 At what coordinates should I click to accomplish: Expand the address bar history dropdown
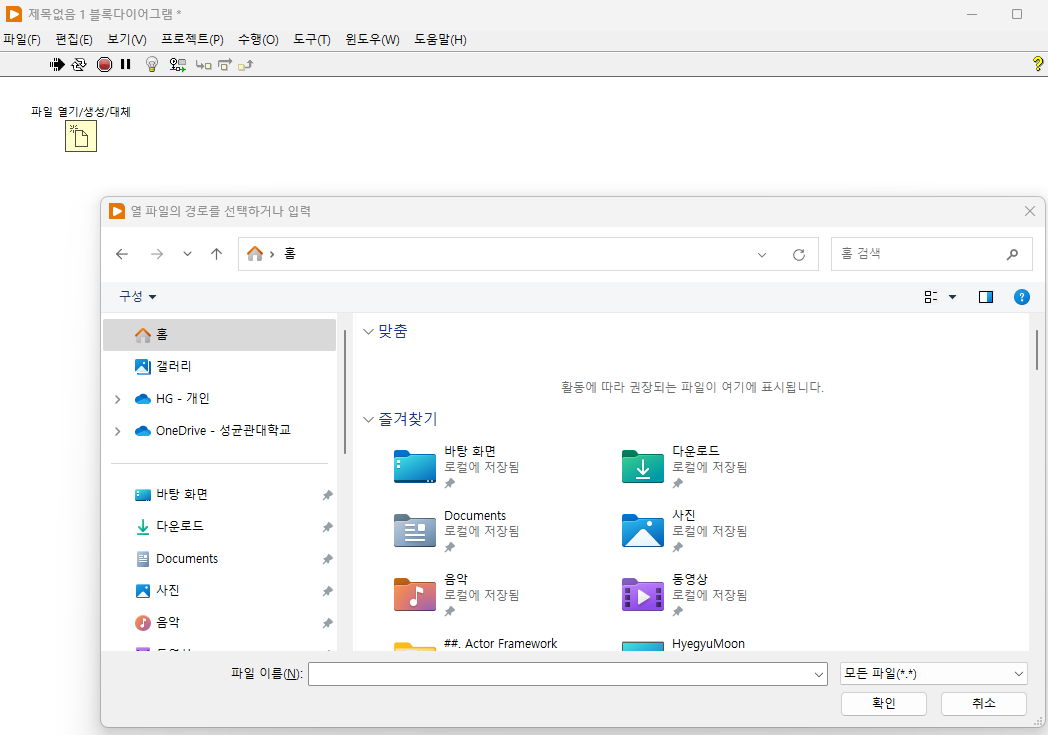[x=762, y=255]
